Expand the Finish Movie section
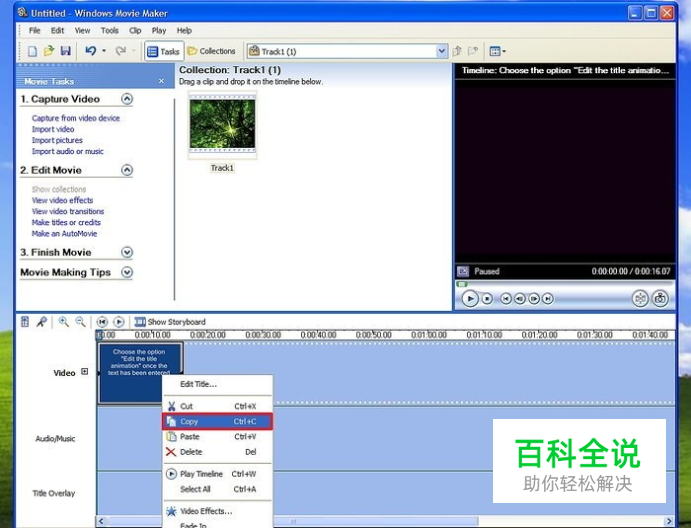 tap(127, 252)
